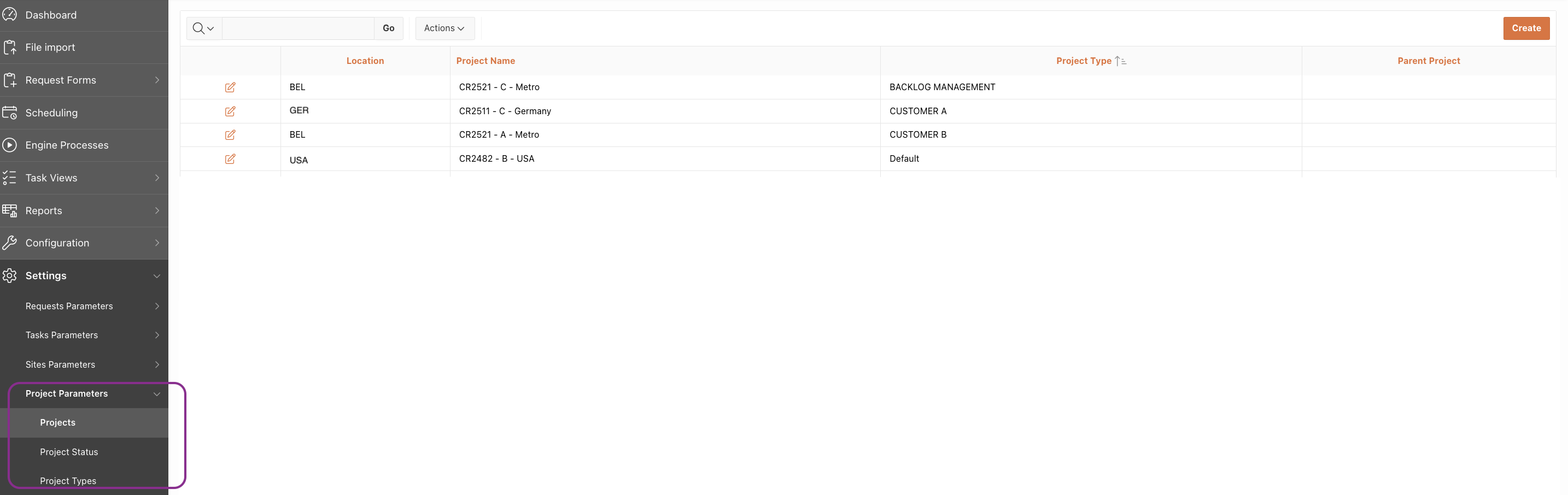Expand the Requests Parameters chevron
The image size is (1568, 495).
[157, 306]
